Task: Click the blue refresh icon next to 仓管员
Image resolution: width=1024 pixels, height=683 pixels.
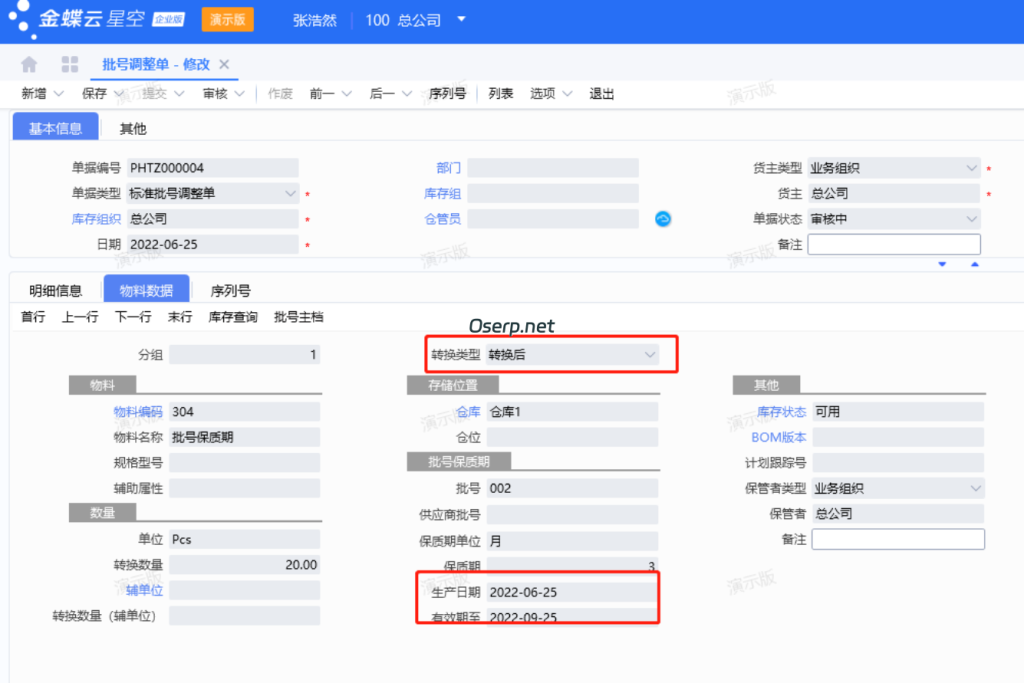Action: click(662, 218)
